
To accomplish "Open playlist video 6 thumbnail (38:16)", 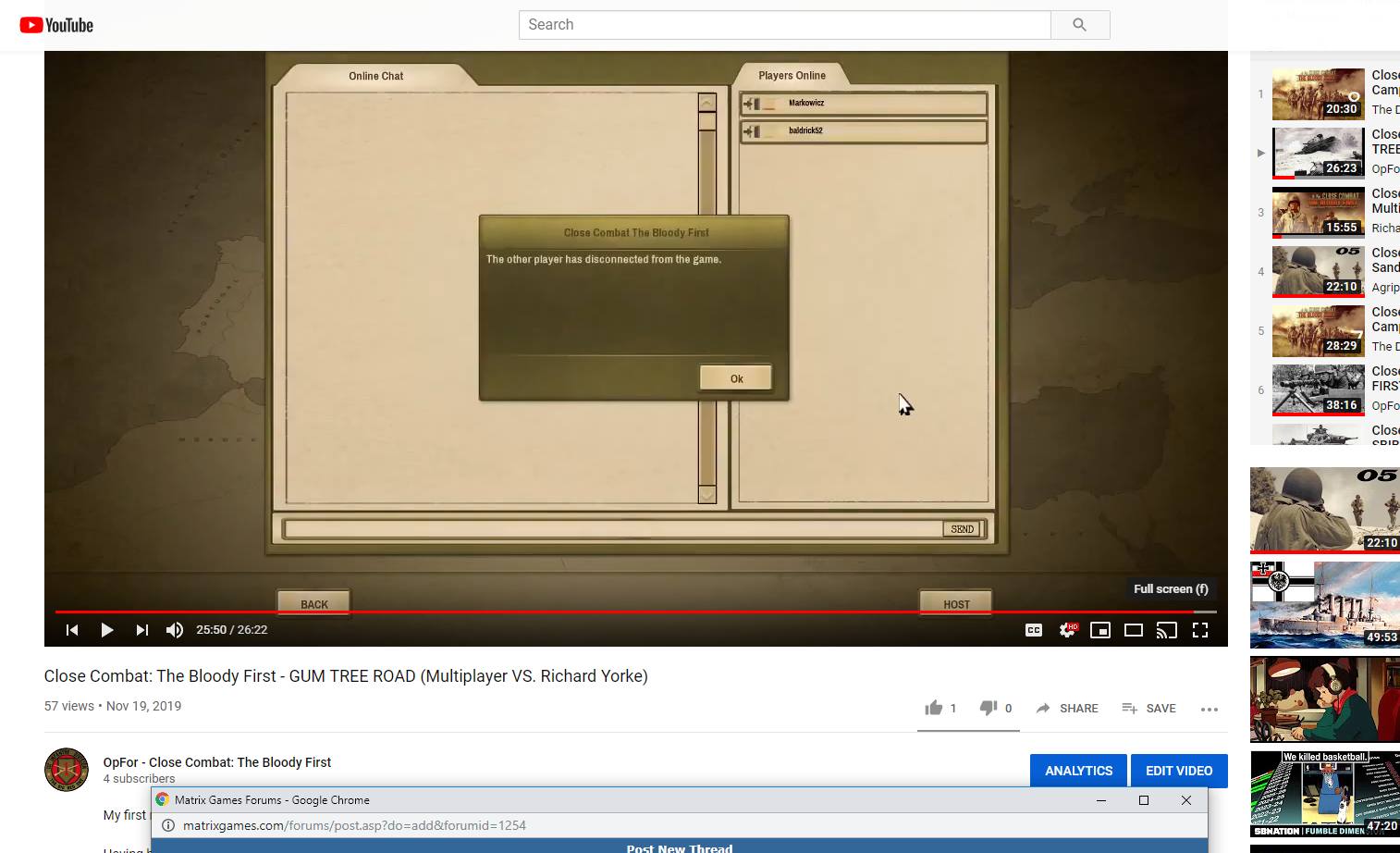I will click(1319, 390).
